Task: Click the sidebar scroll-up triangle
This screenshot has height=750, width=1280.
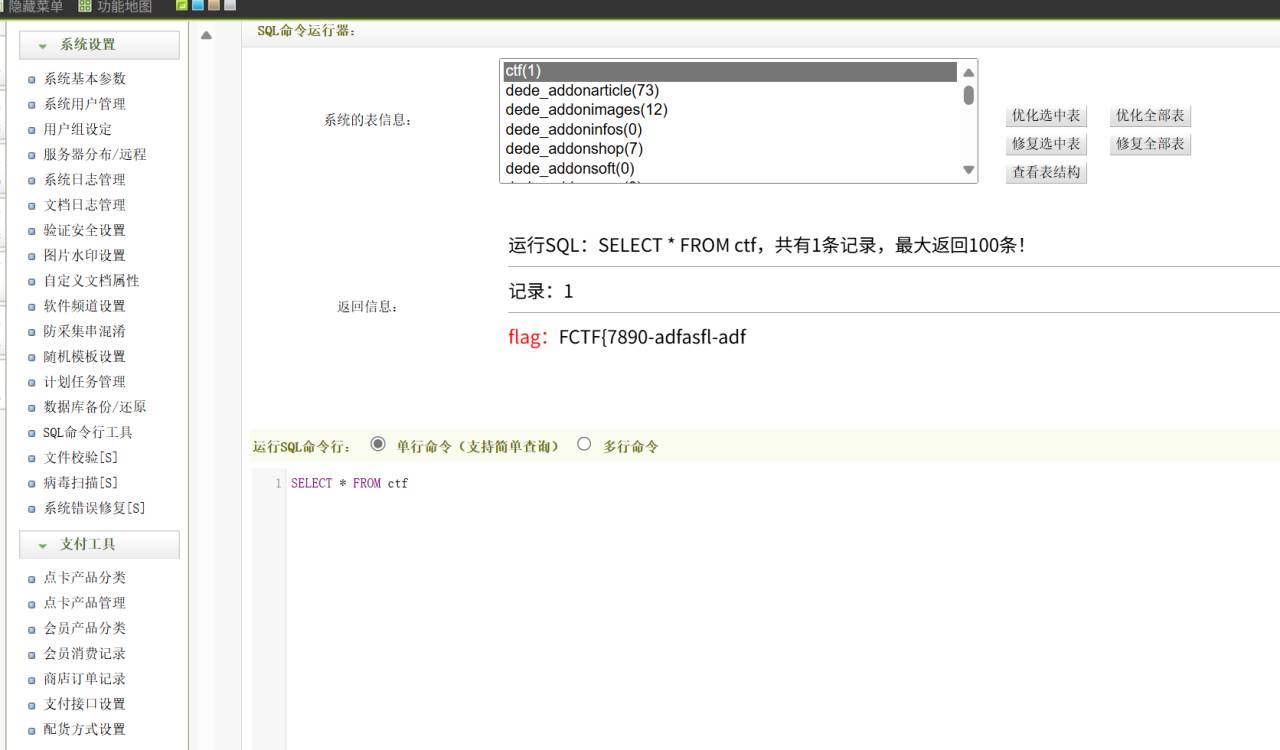Action: (206, 35)
